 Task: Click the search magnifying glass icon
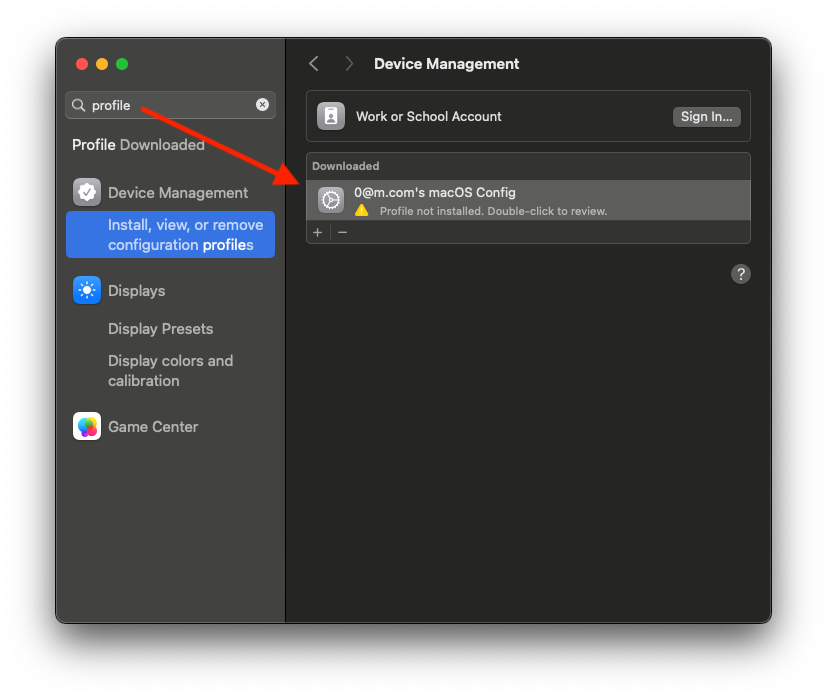tap(79, 105)
